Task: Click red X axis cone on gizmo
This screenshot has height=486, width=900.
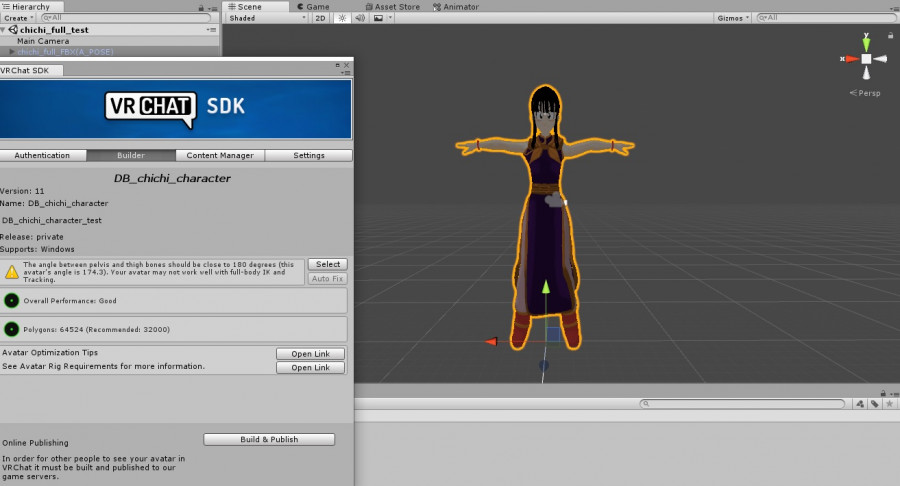Action: [x=852, y=59]
